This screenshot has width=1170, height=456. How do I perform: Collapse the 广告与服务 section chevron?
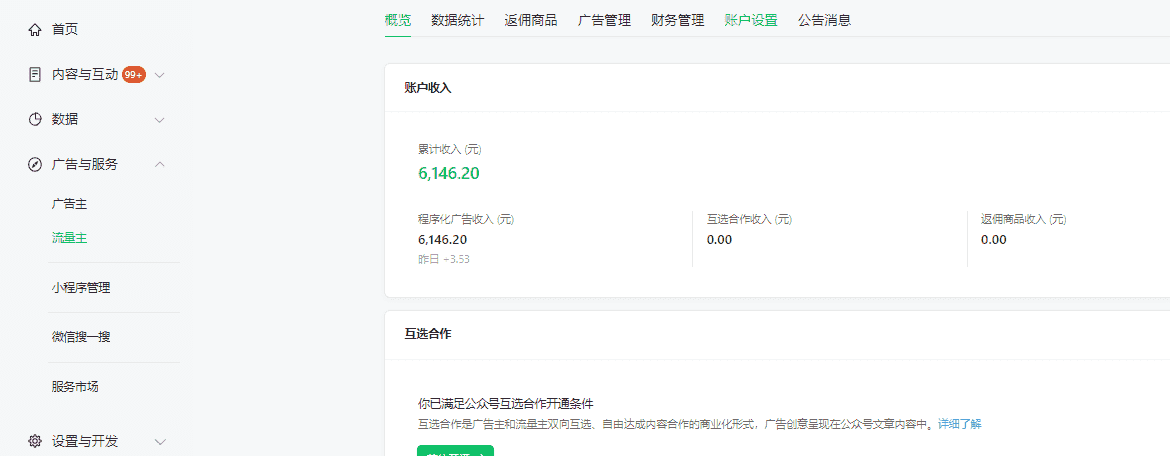(160, 164)
